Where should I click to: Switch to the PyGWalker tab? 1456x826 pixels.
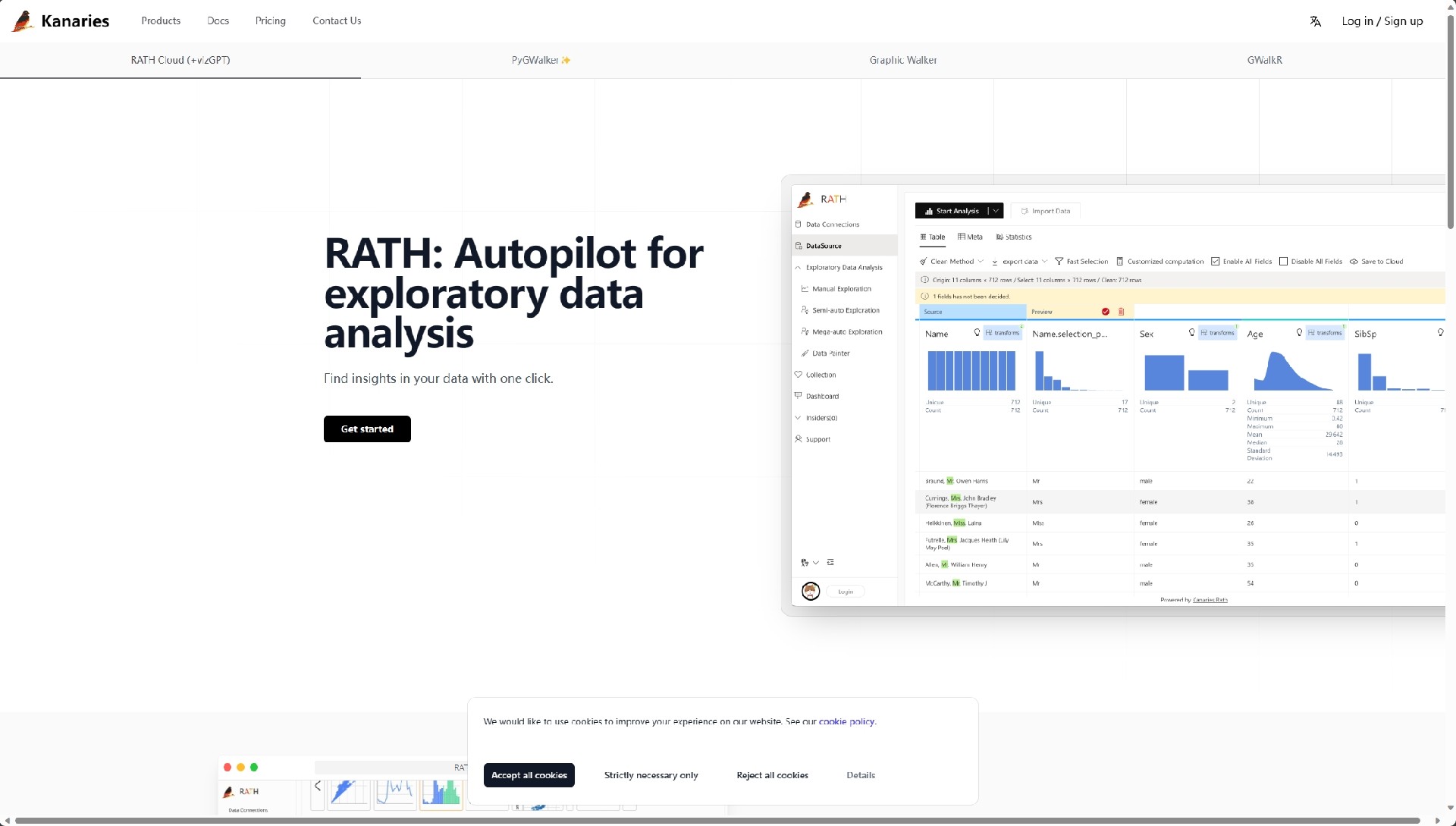point(540,61)
